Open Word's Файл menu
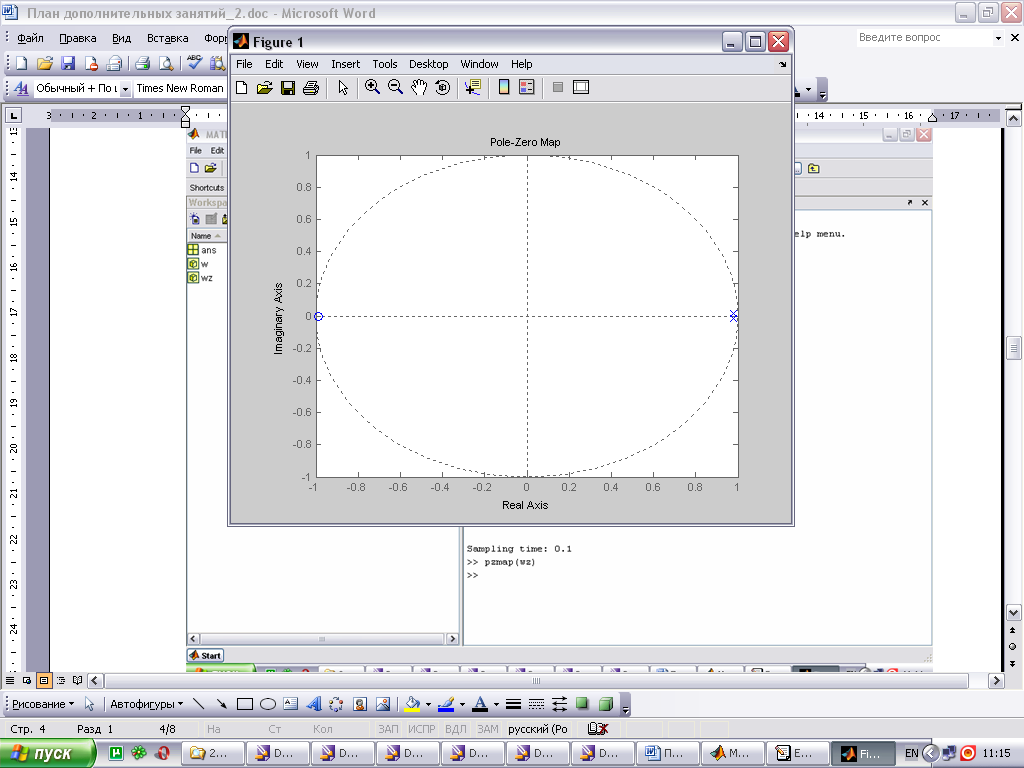Viewport: 1024px width, 768px height. [x=30, y=38]
